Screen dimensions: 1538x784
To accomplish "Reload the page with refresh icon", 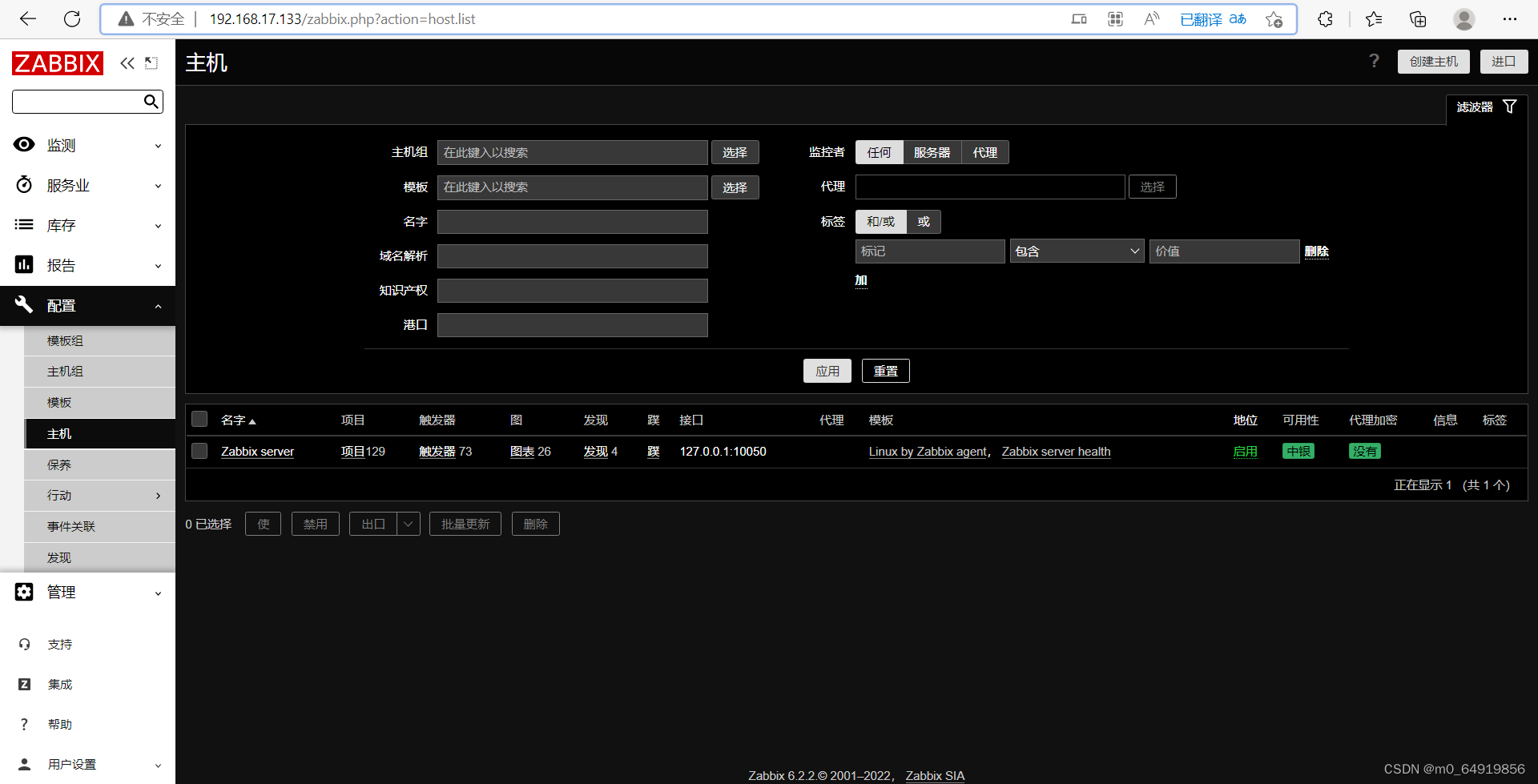I will (72, 18).
